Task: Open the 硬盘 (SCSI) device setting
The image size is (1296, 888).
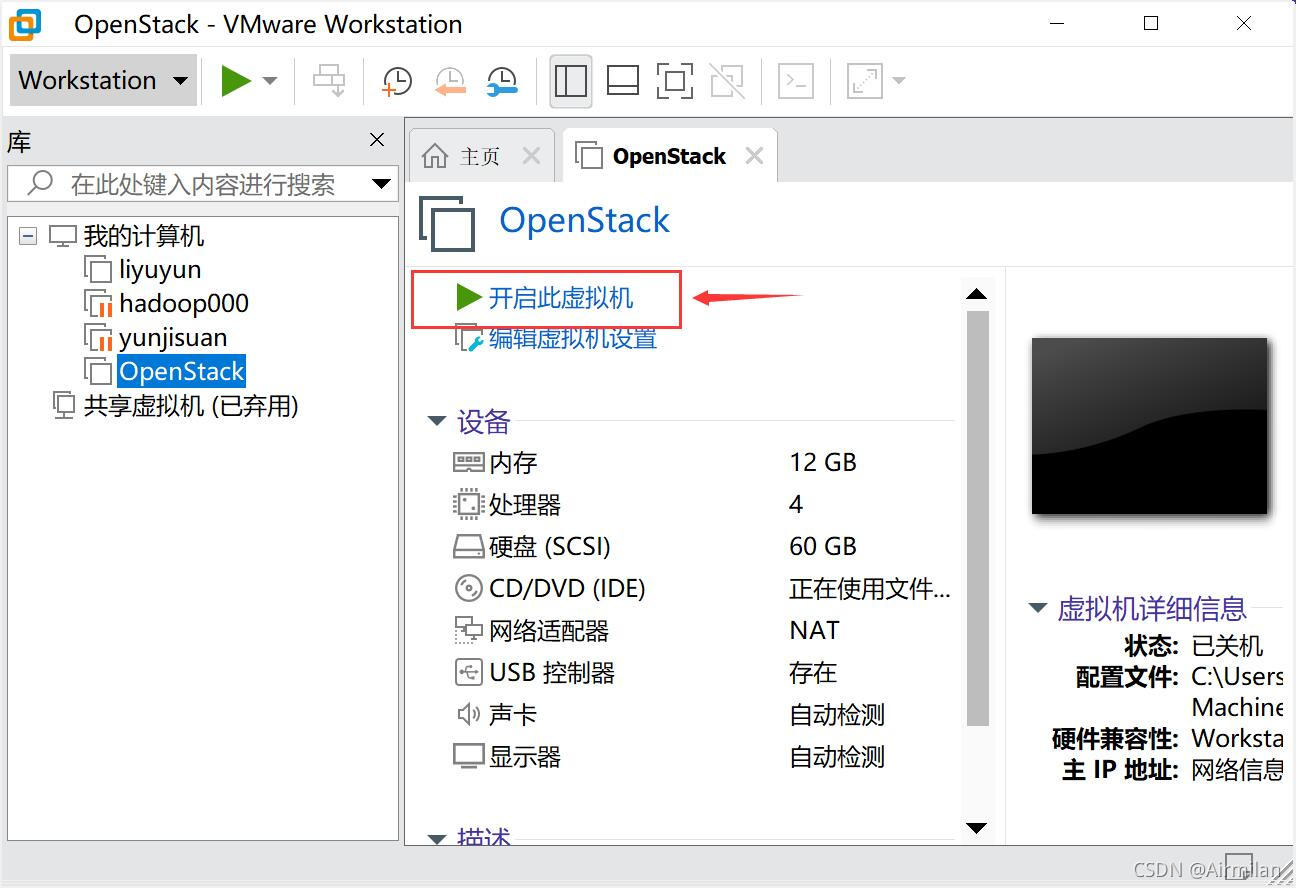Action: [x=549, y=547]
